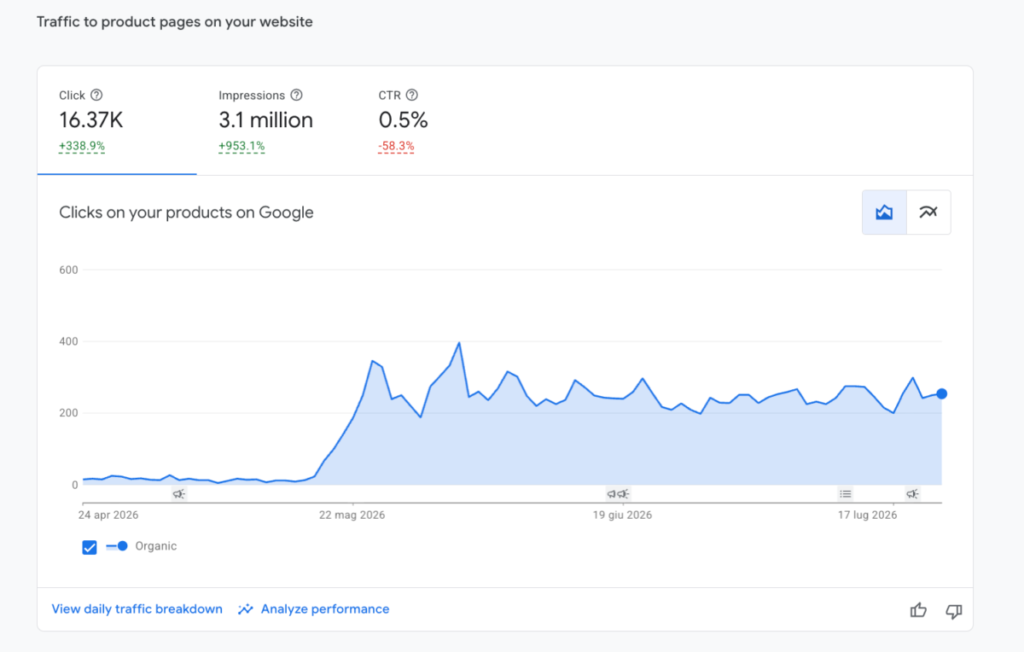1024x652 pixels.
Task: Select the Click metric tab
Action: point(117,121)
